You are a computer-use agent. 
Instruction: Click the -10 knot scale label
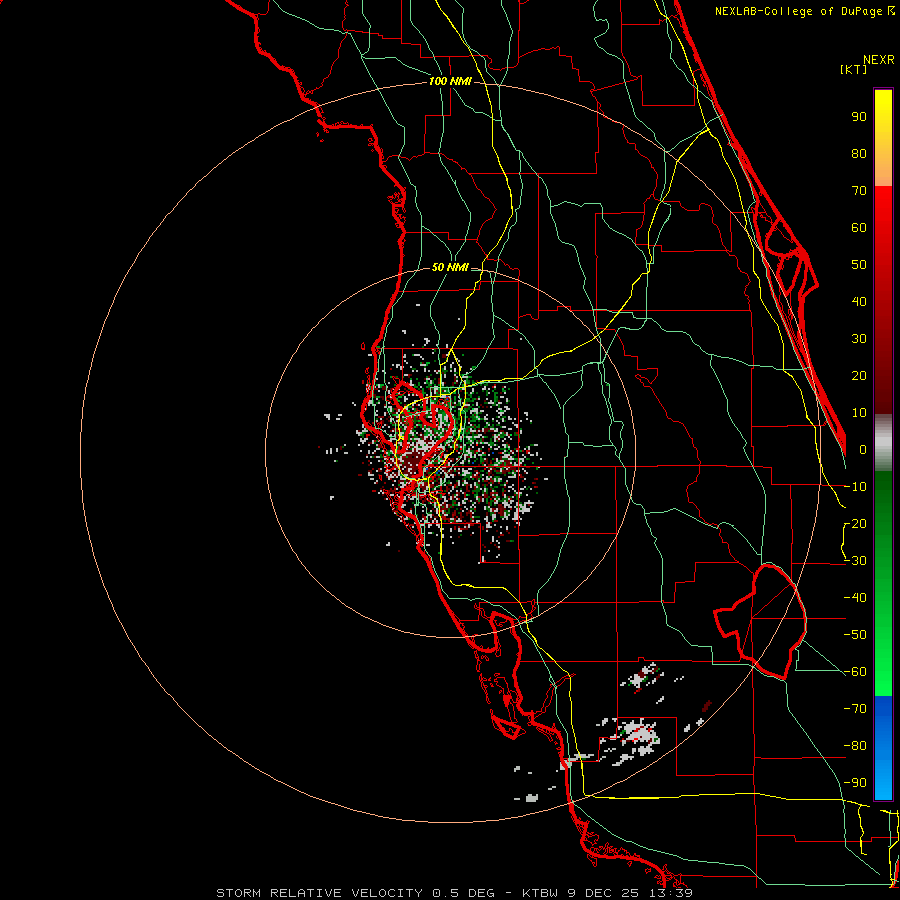point(855,487)
